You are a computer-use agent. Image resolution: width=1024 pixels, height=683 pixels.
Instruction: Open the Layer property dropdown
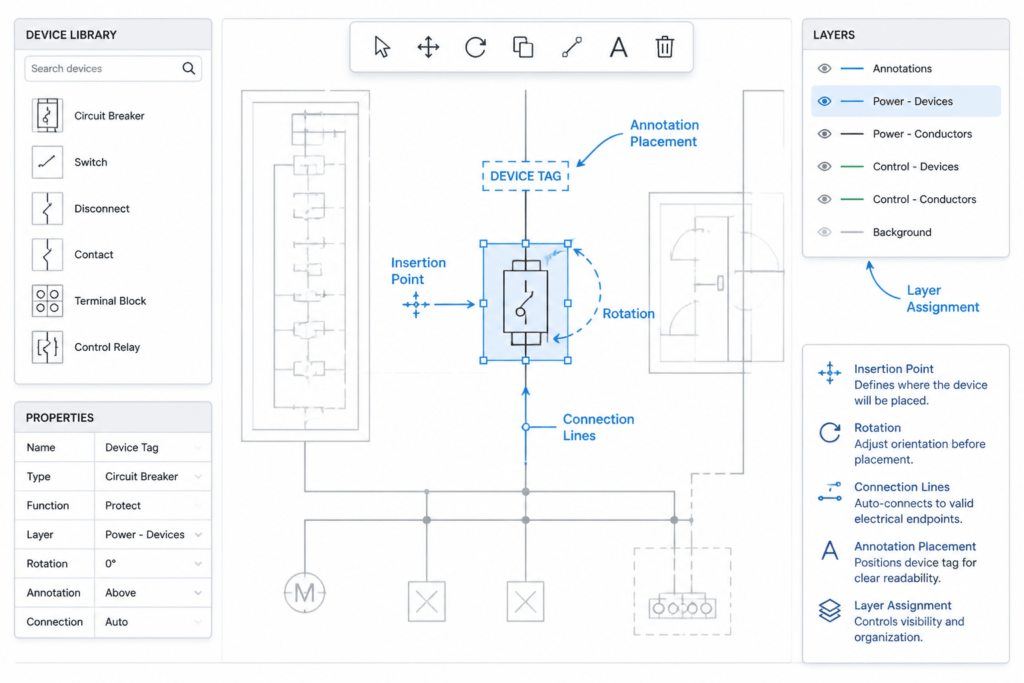(198, 535)
